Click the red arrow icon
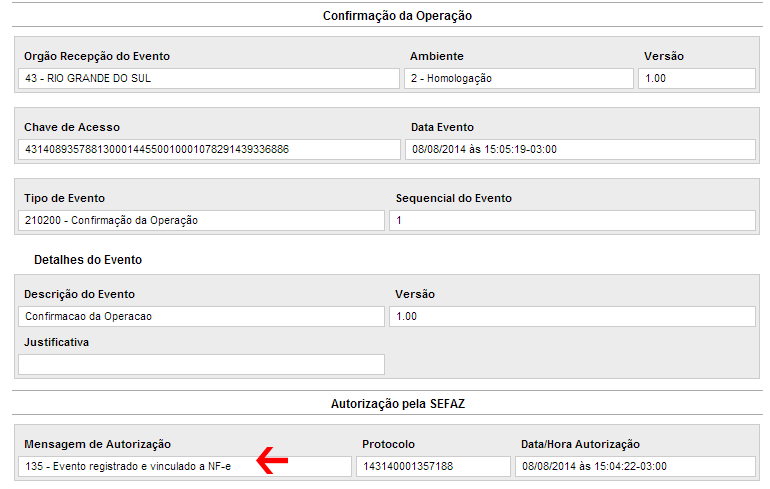 [x=273, y=460]
